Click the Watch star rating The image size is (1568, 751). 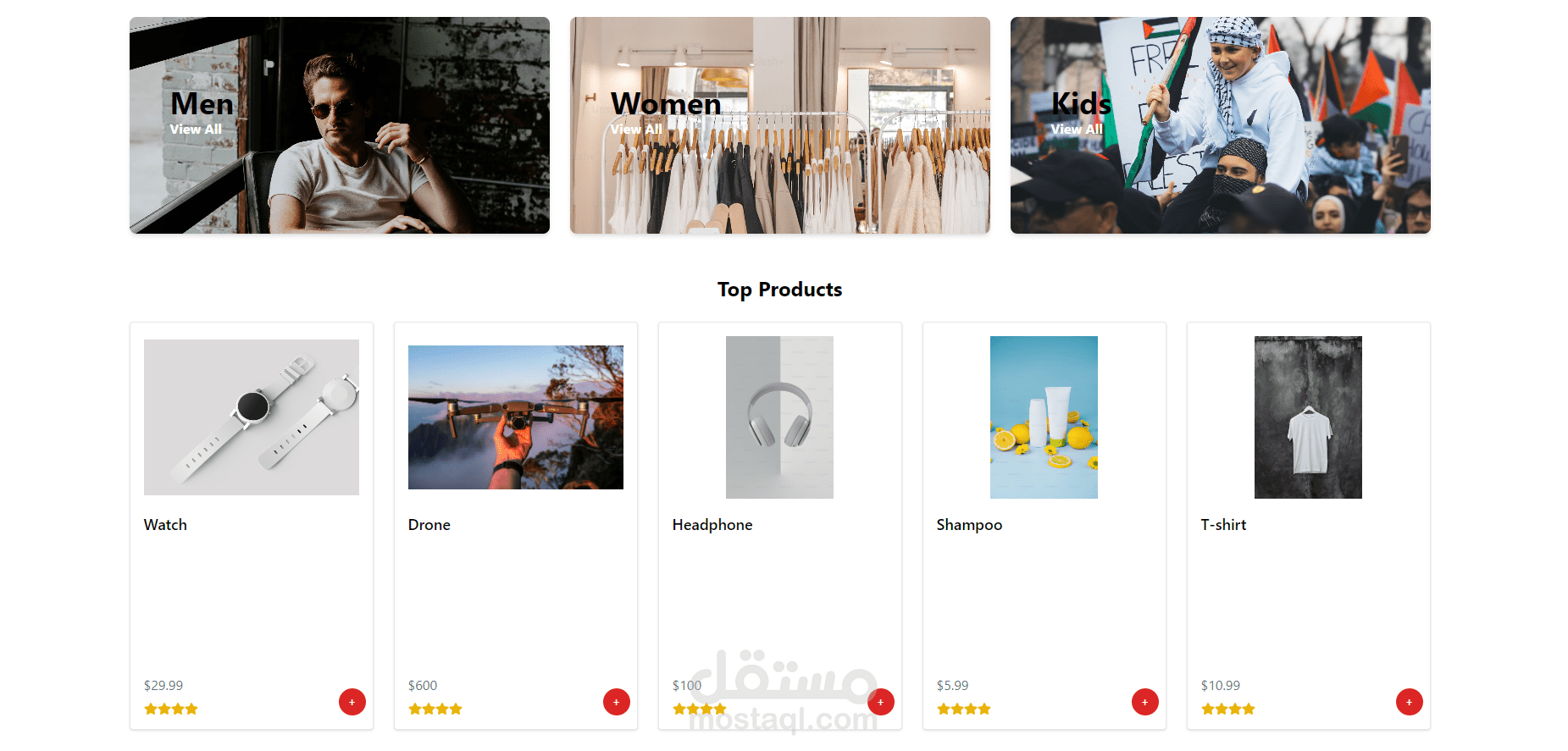click(171, 709)
